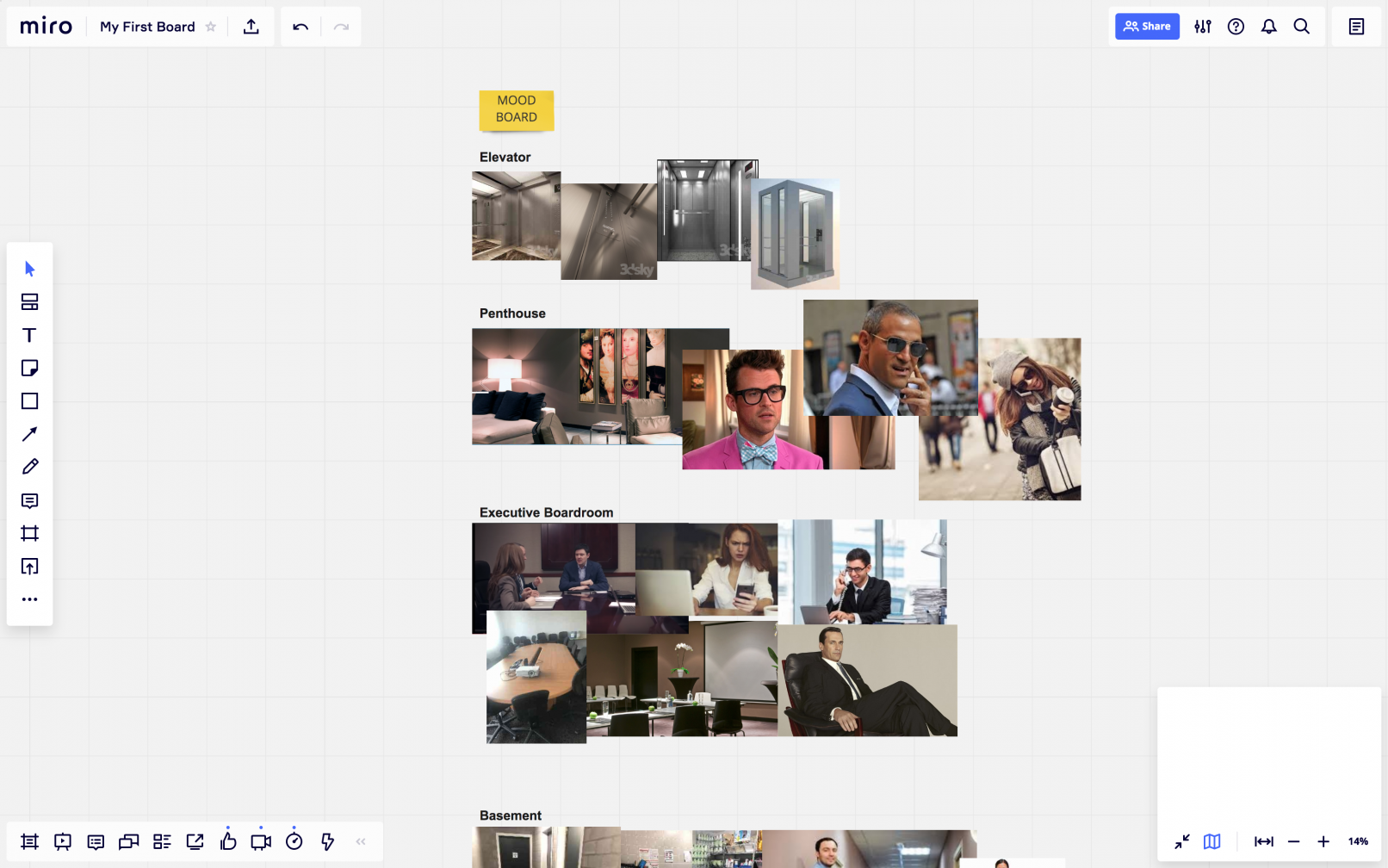This screenshot has width=1388, height=868.
Task: Select the Text tool
Action: [29, 335]
